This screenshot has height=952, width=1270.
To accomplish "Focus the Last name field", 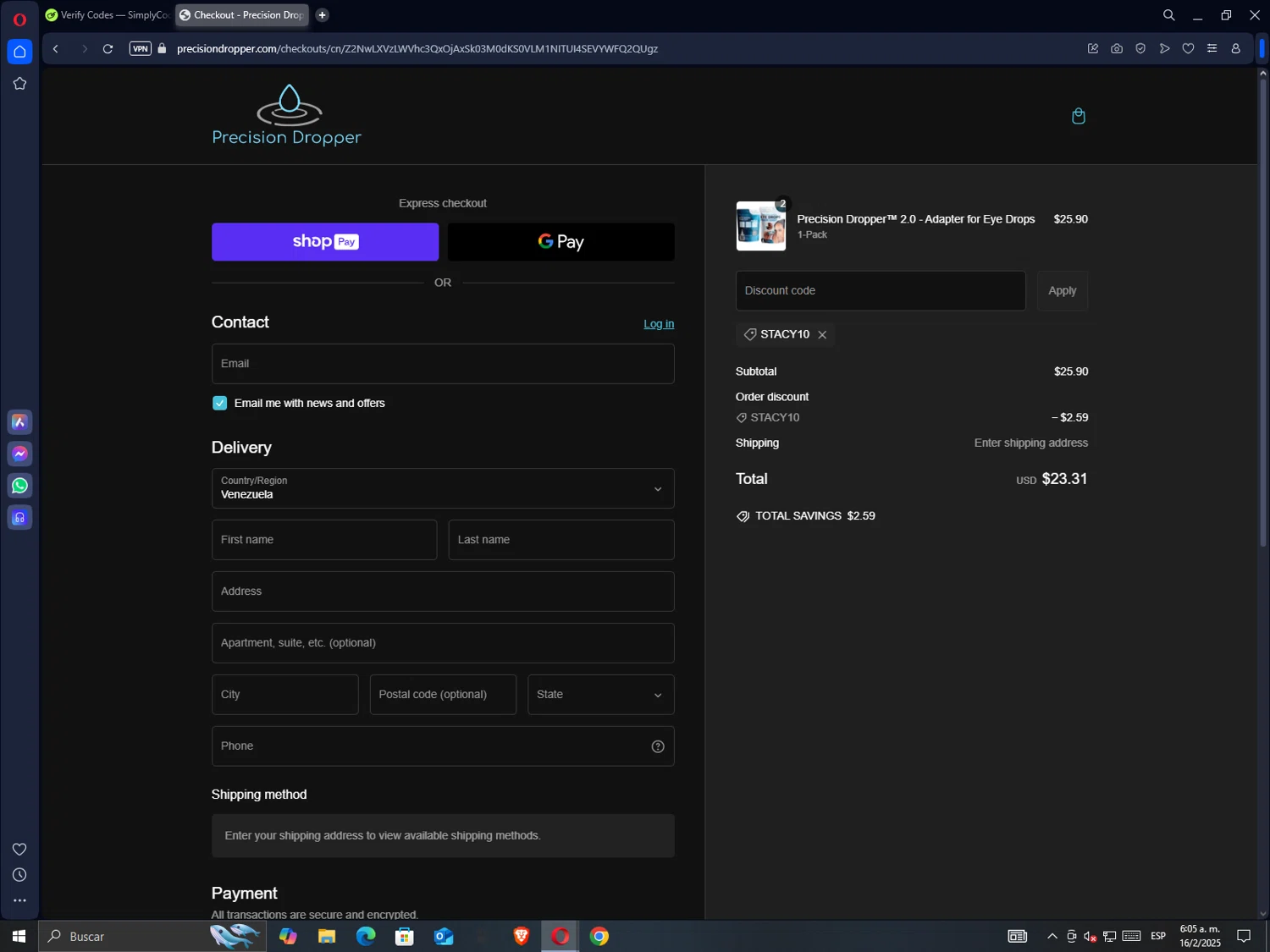I will 561,540.
